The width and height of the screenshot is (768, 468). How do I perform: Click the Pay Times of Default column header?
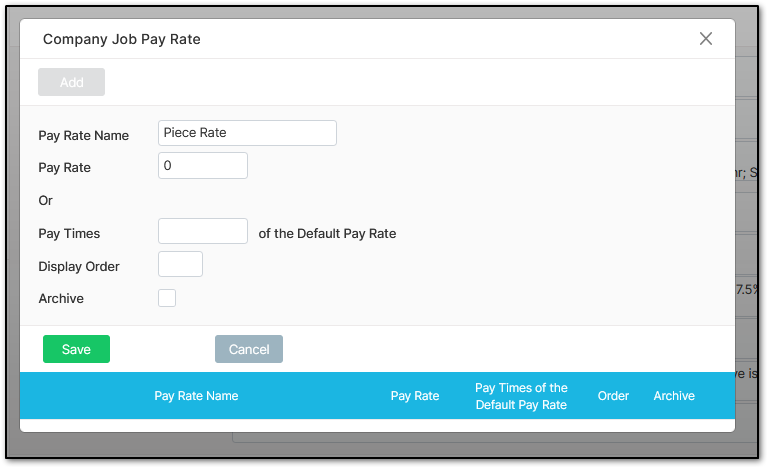521,396
